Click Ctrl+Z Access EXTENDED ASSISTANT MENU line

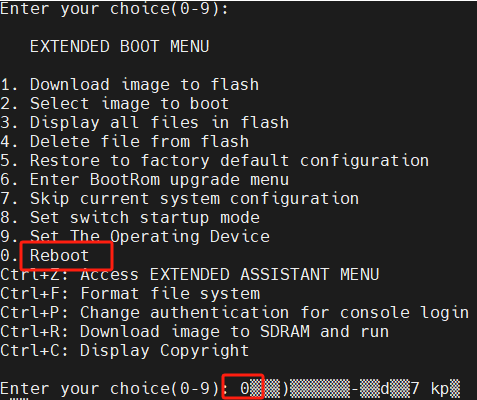pos(190,275)
